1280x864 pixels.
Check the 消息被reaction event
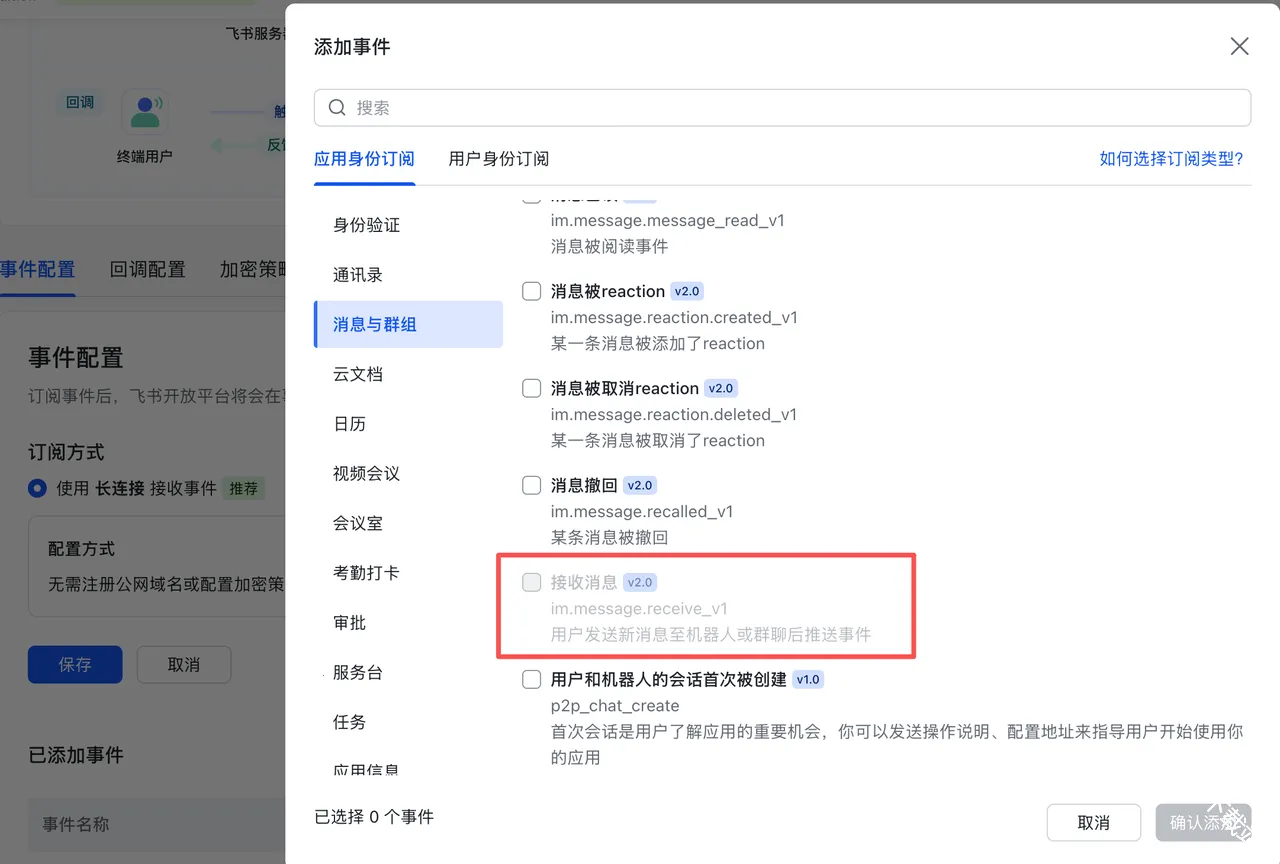[531, 290]
